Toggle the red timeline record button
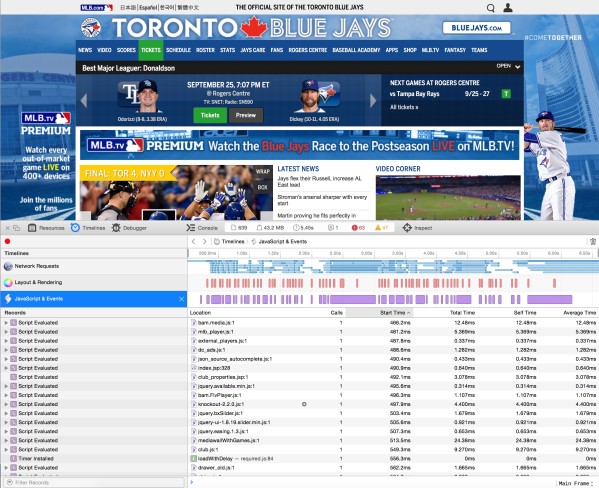The image size is (599, 488). click(7, 241)
